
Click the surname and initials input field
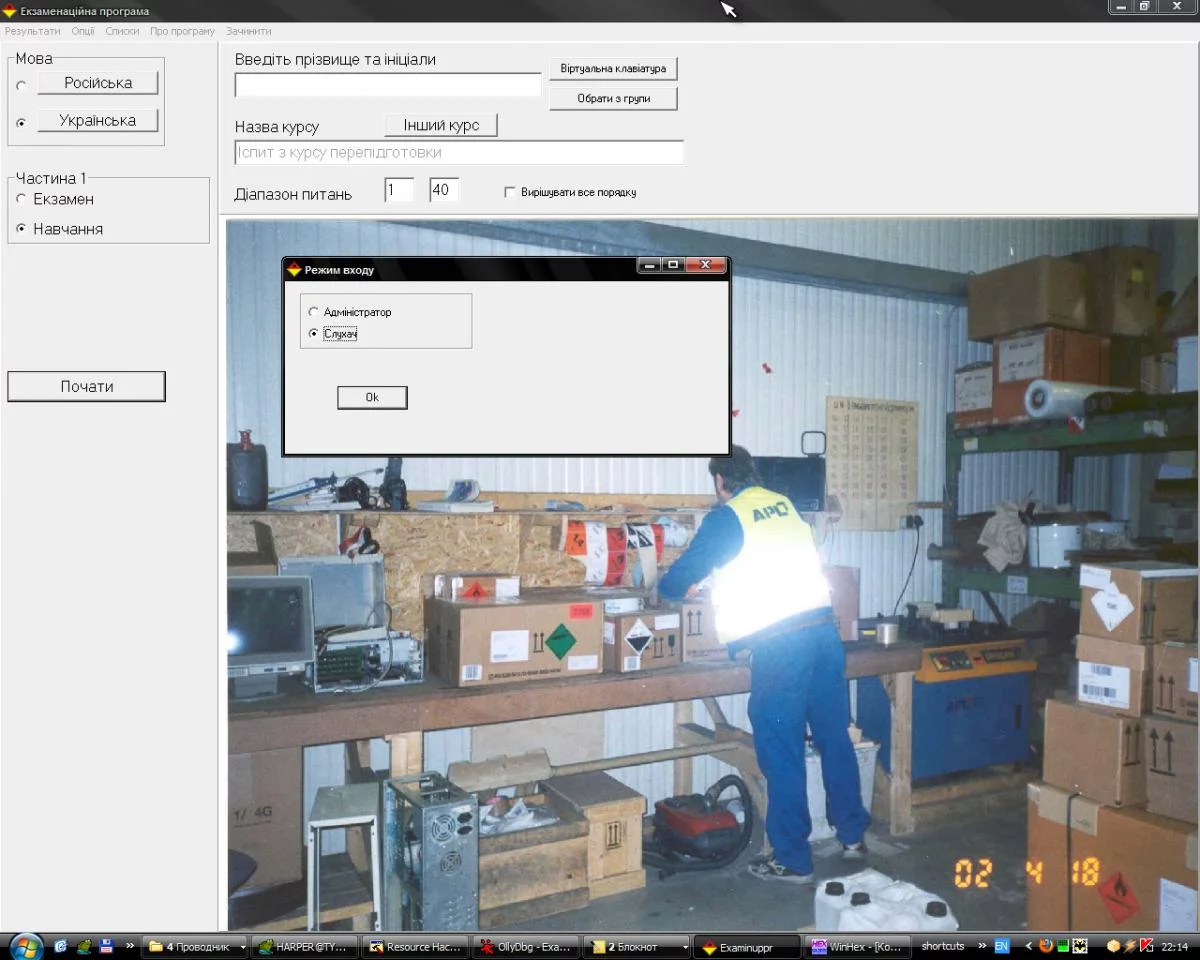point(388,86)
